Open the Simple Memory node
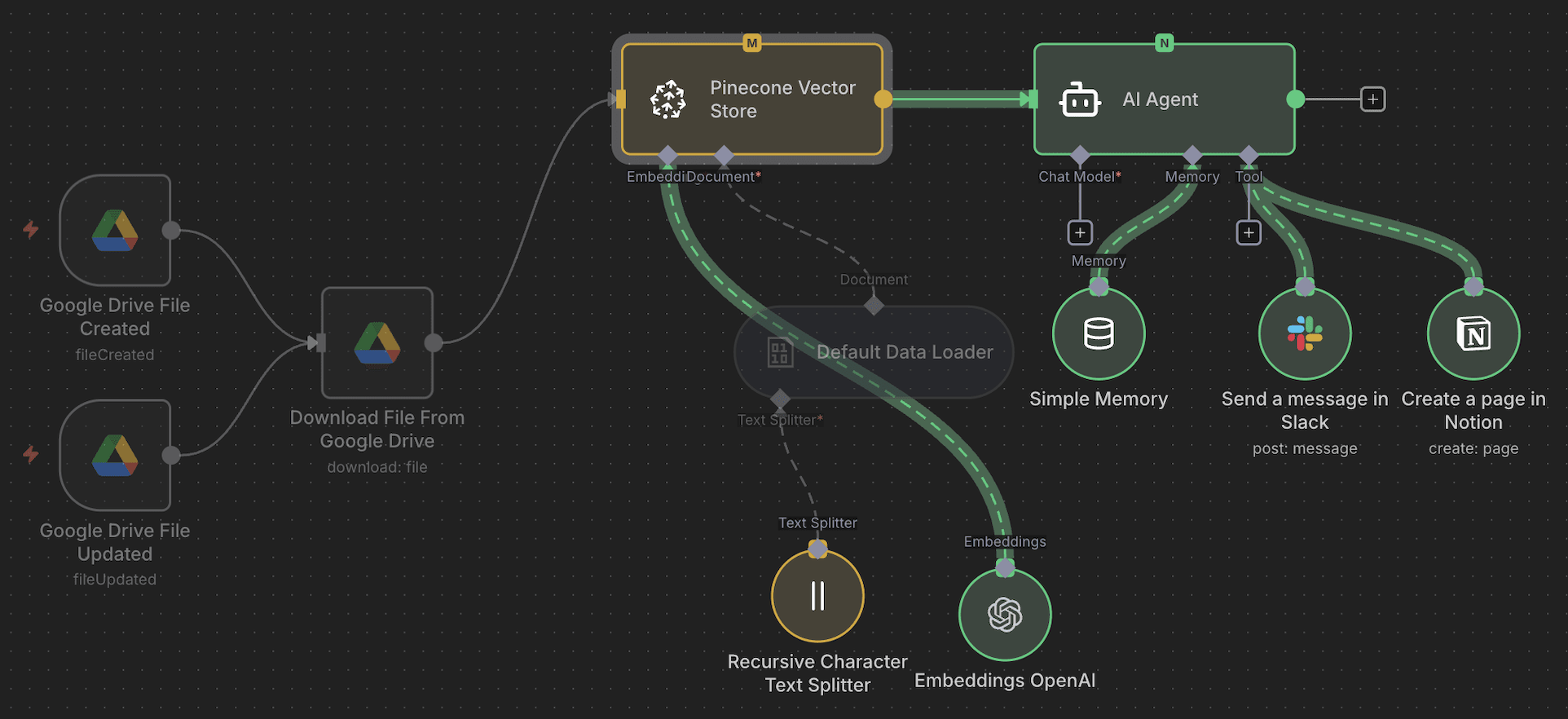 (x=1099, y=333)
